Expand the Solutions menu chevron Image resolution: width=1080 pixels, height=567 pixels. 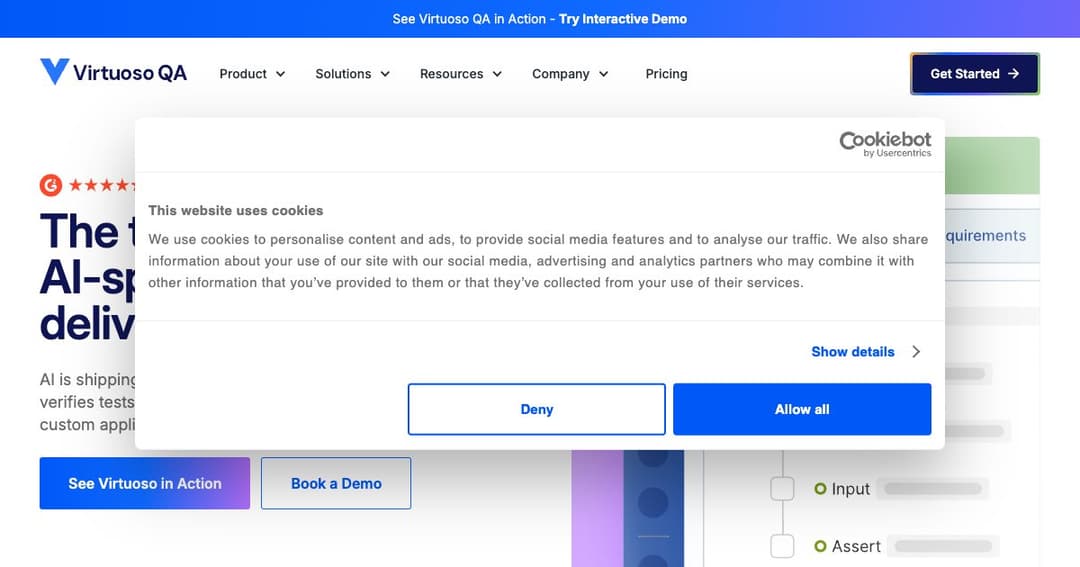385,74
